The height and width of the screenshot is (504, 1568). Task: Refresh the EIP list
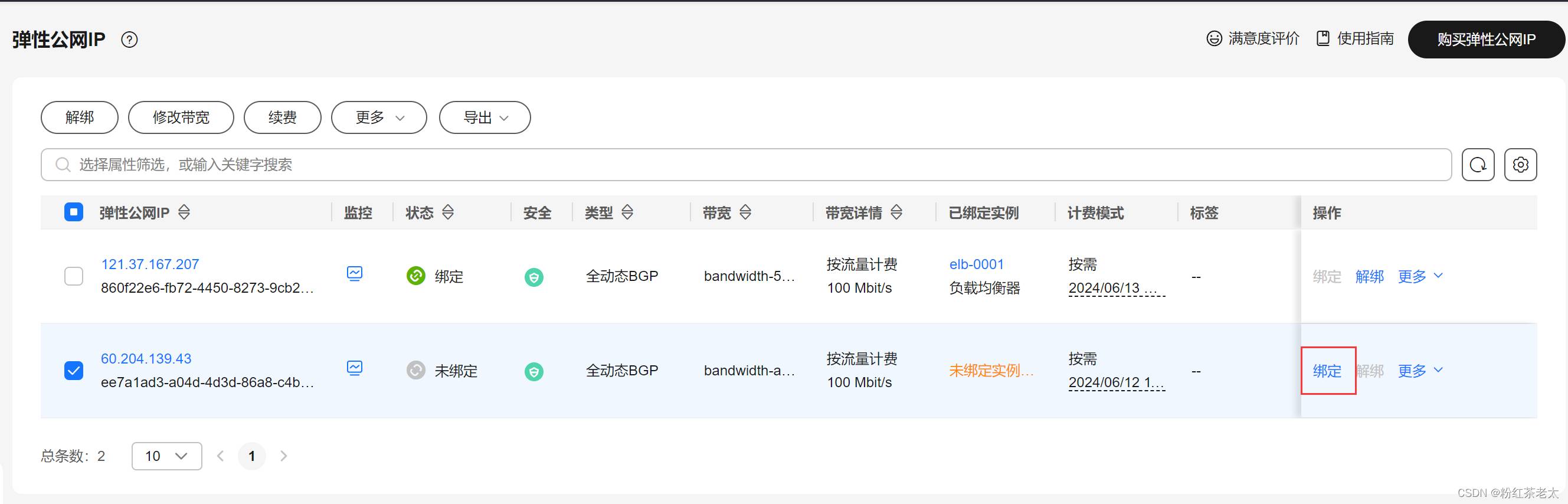pyautogui.click(x=1478, y=165)
